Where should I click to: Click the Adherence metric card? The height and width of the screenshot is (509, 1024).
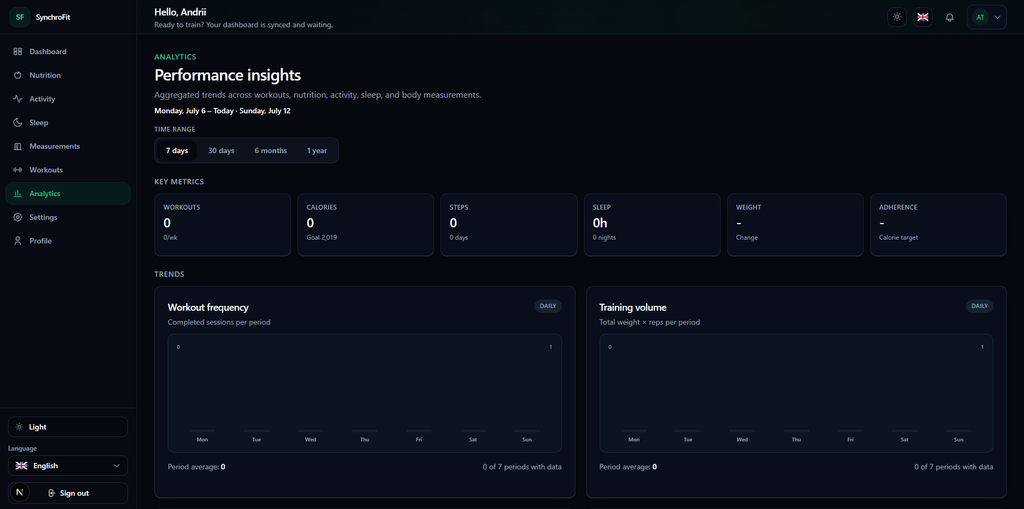coord(938,225)
